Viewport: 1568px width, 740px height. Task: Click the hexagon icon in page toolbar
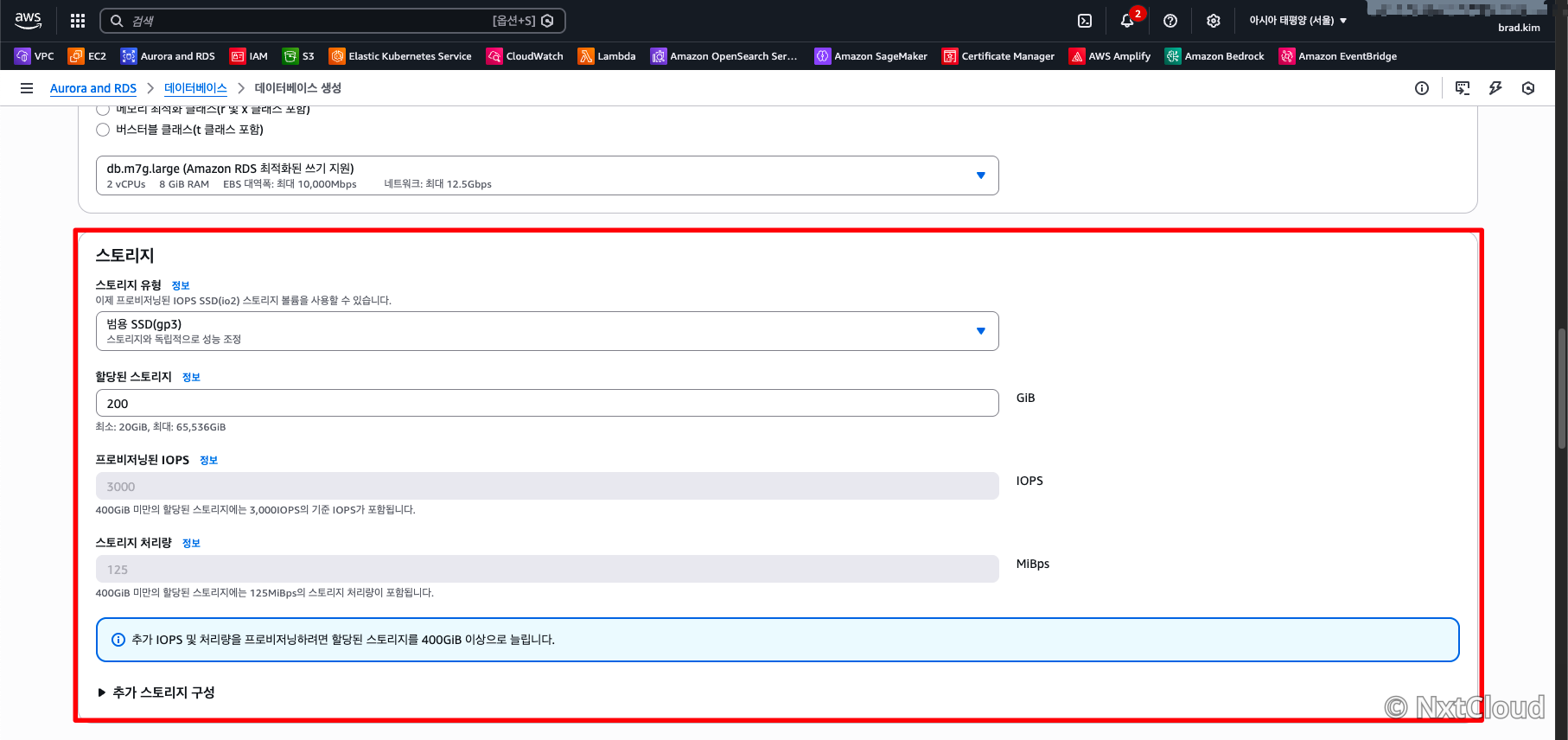pos(1528,88)
